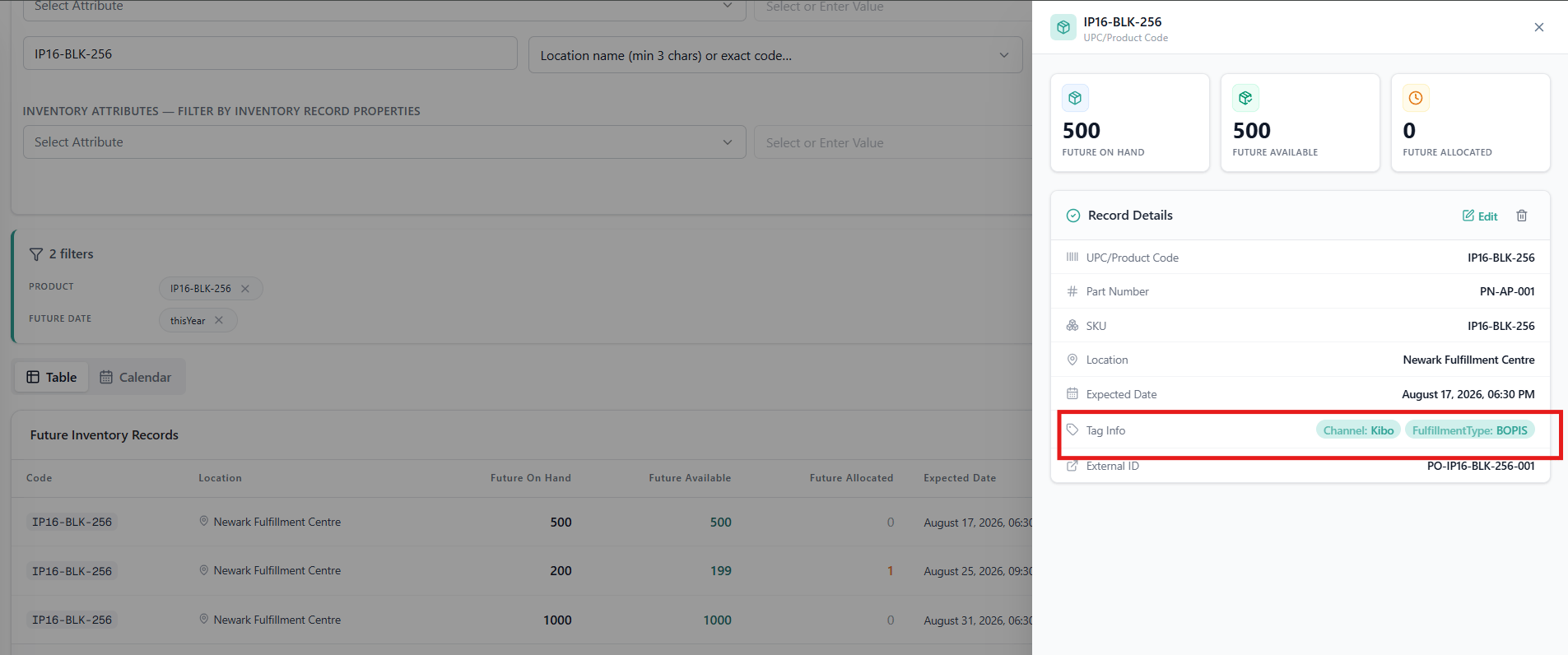Sort by the Location column header

point(220,478)
